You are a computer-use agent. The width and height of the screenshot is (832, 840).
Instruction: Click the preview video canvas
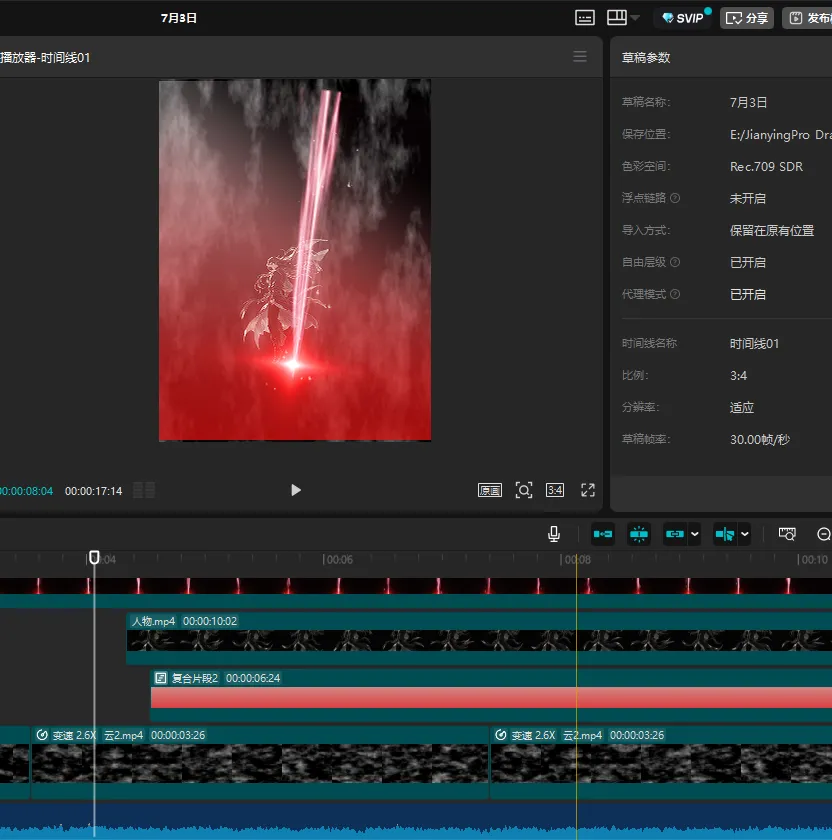[295, 260]
